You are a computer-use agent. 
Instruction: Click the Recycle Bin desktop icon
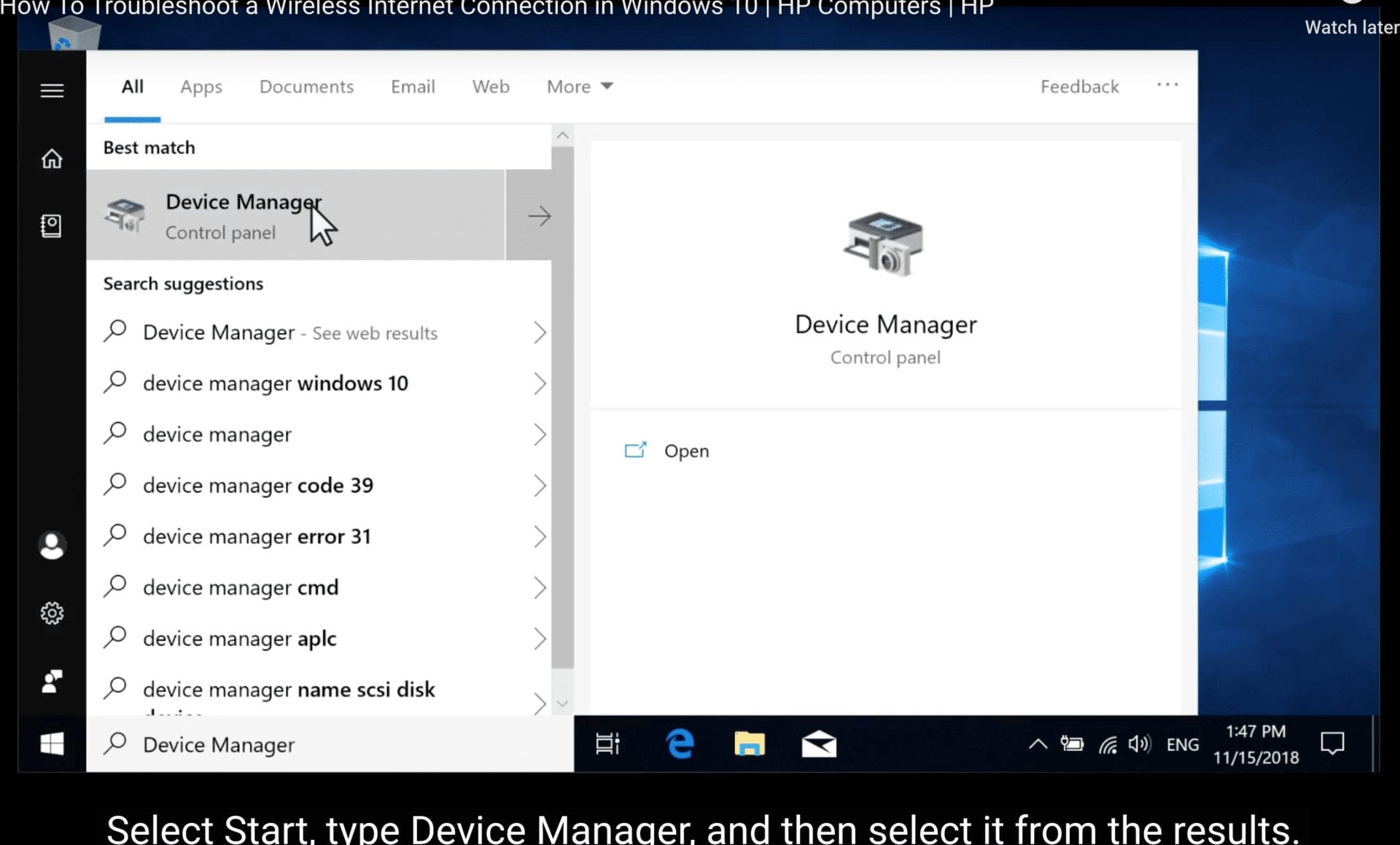coord(74,34)
